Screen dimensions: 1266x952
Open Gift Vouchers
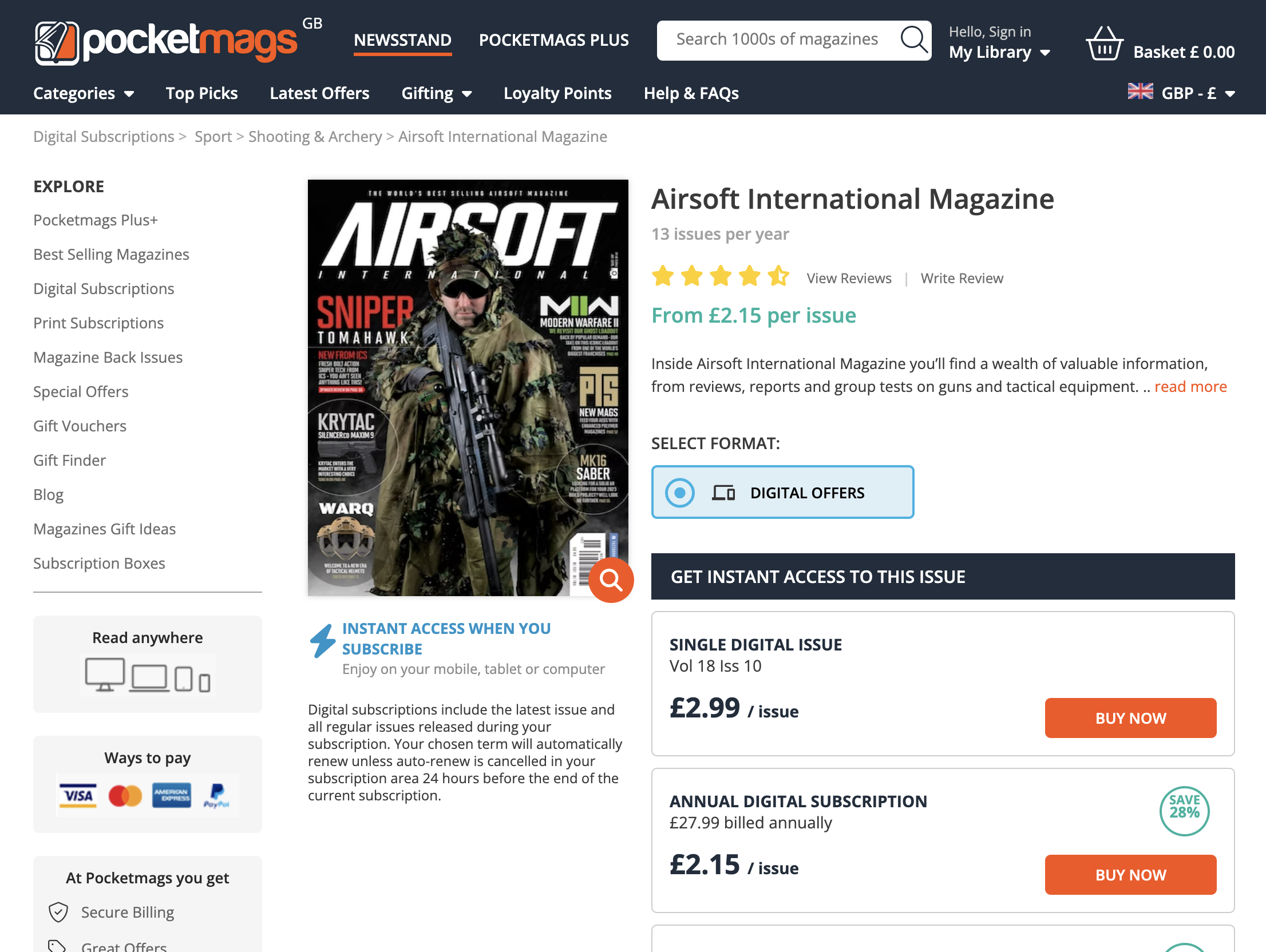pos(80,426)
